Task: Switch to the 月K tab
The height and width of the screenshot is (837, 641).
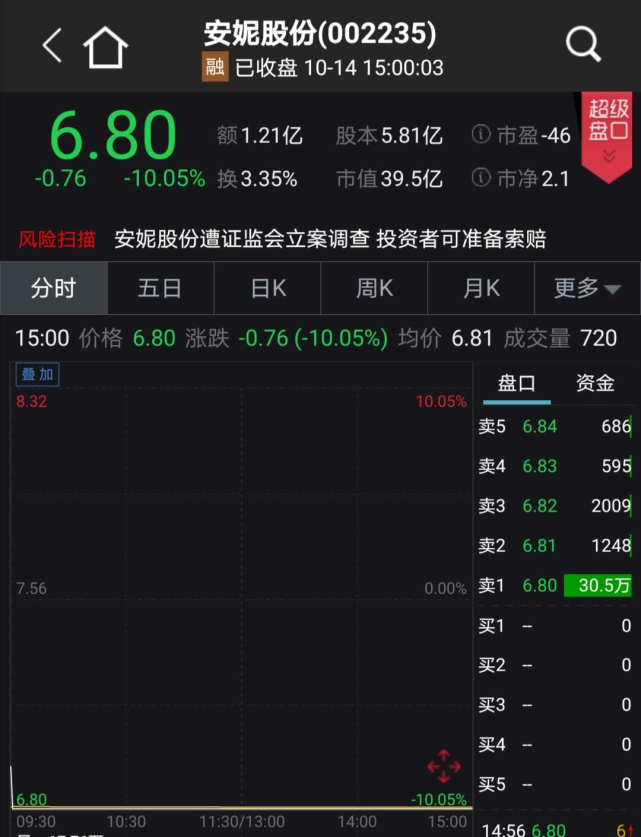Action: pyautogui.click(x=481, y=288)
